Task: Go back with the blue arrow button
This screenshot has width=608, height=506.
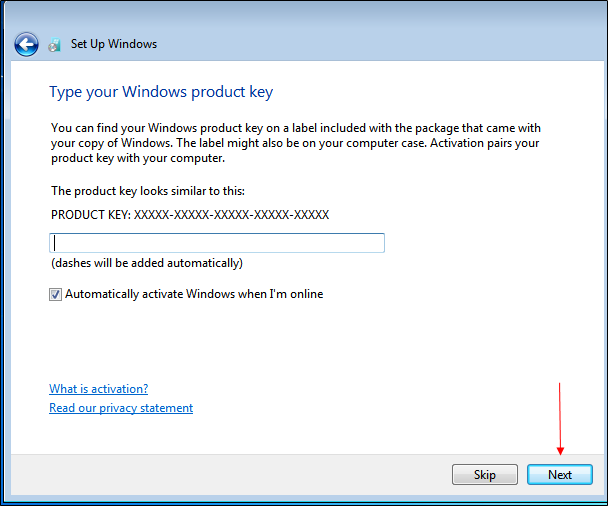Action: tap(26, 45)
